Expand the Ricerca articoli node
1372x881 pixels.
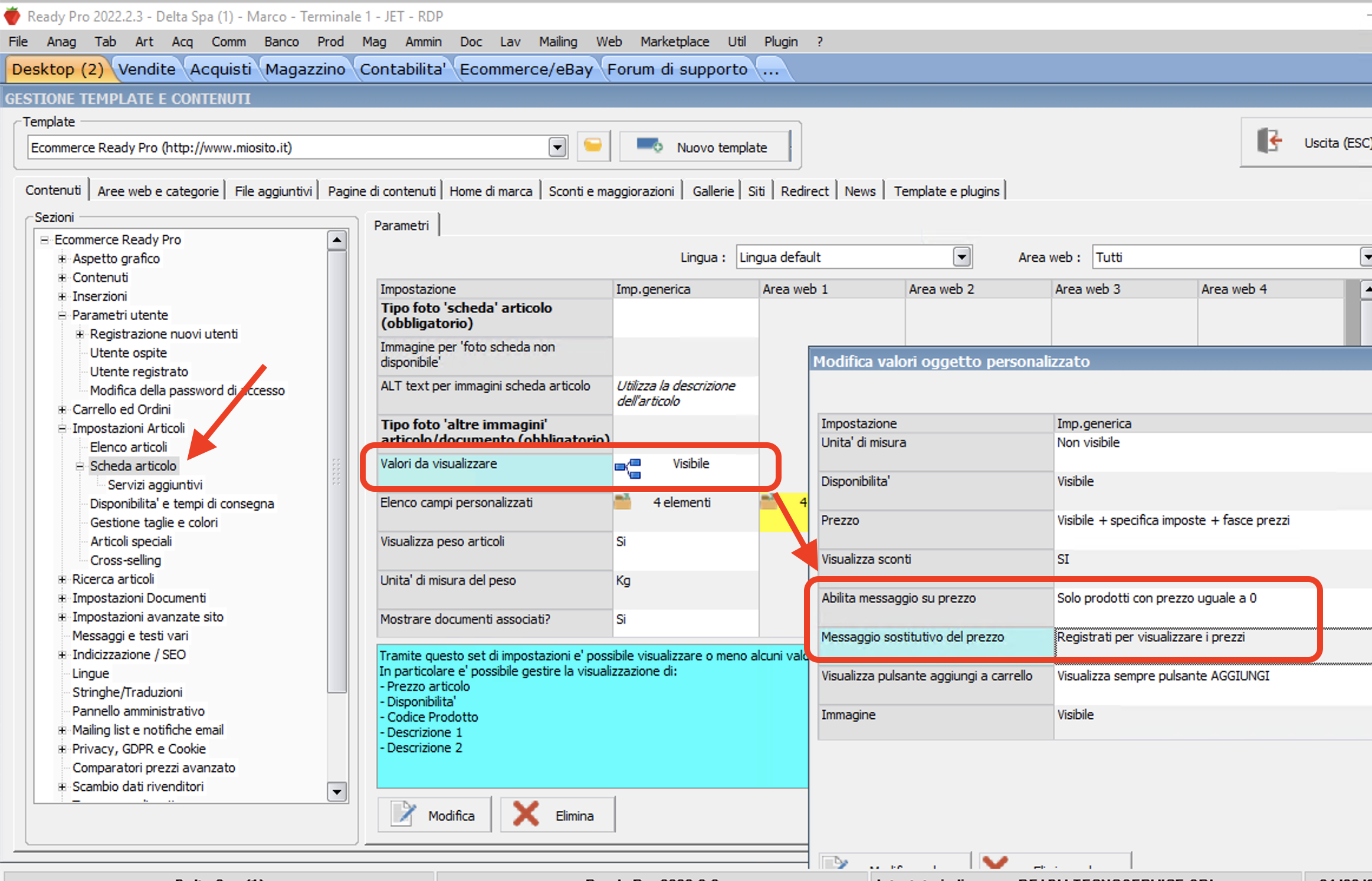62,579
